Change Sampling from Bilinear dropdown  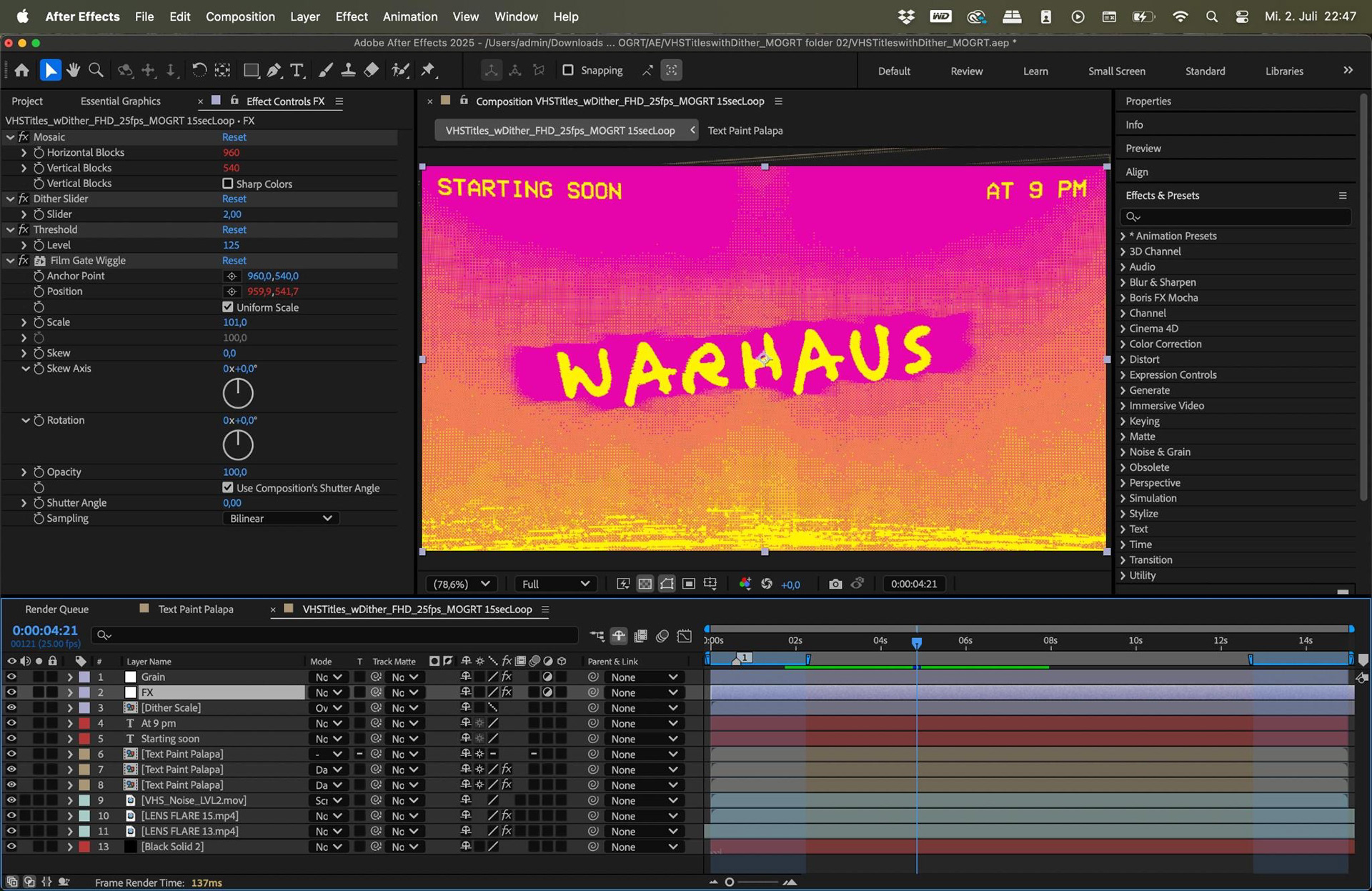280,518
